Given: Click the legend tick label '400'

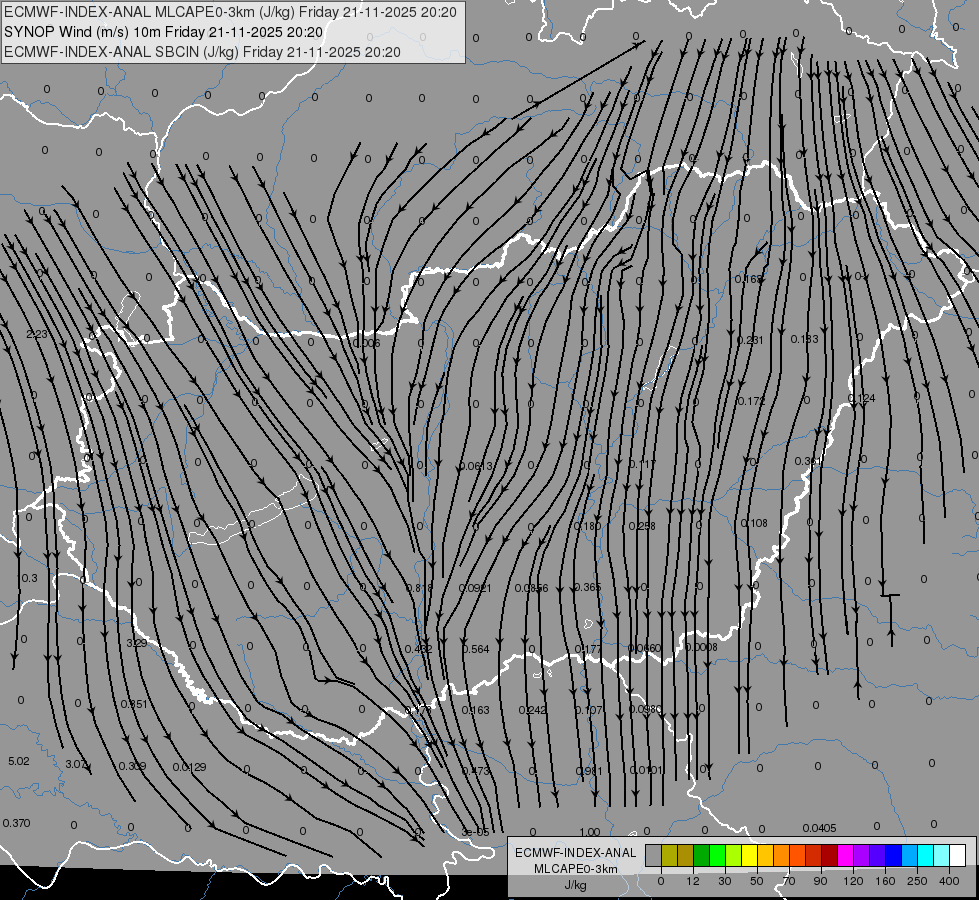Looking at the screenshot, I should point(949,881).
